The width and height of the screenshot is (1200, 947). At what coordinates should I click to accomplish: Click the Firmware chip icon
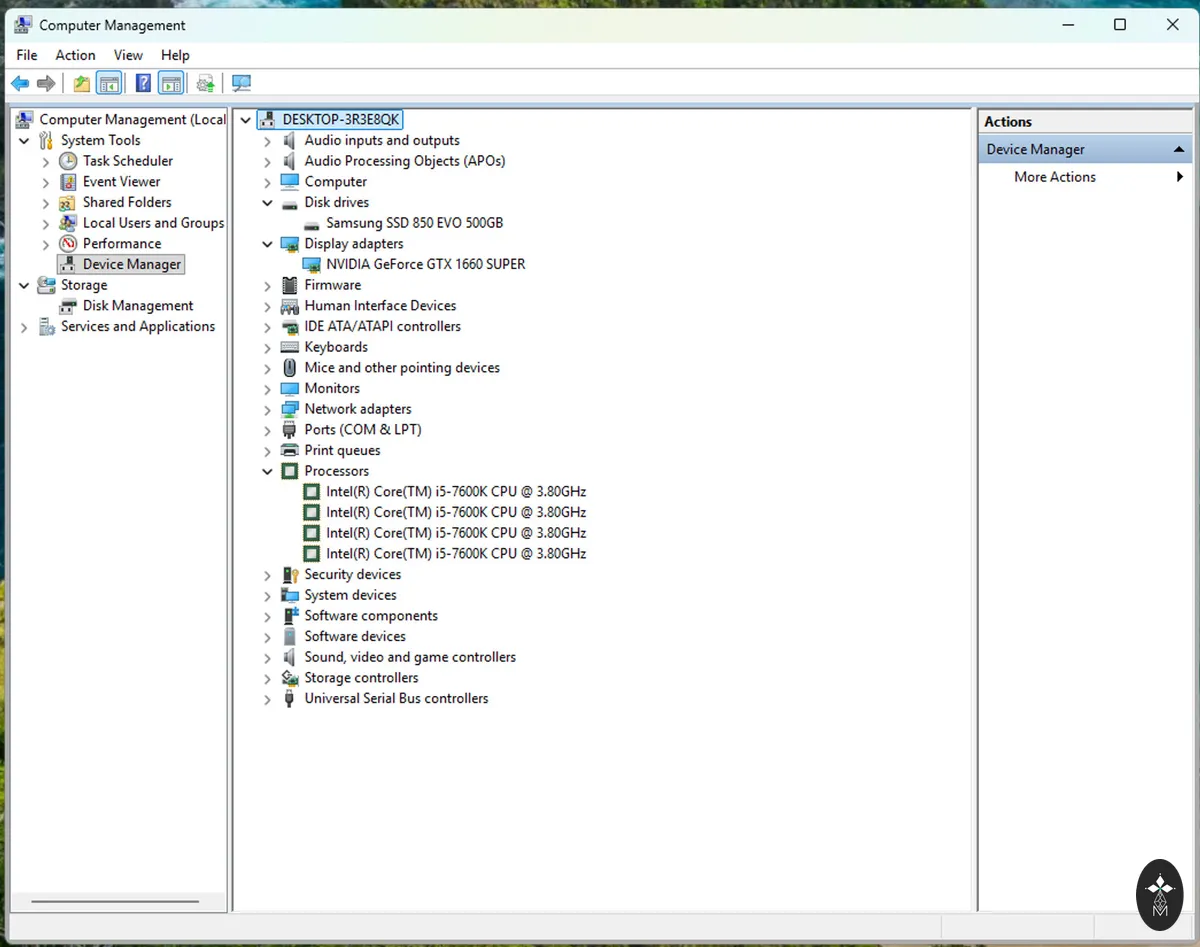[290, 285]
